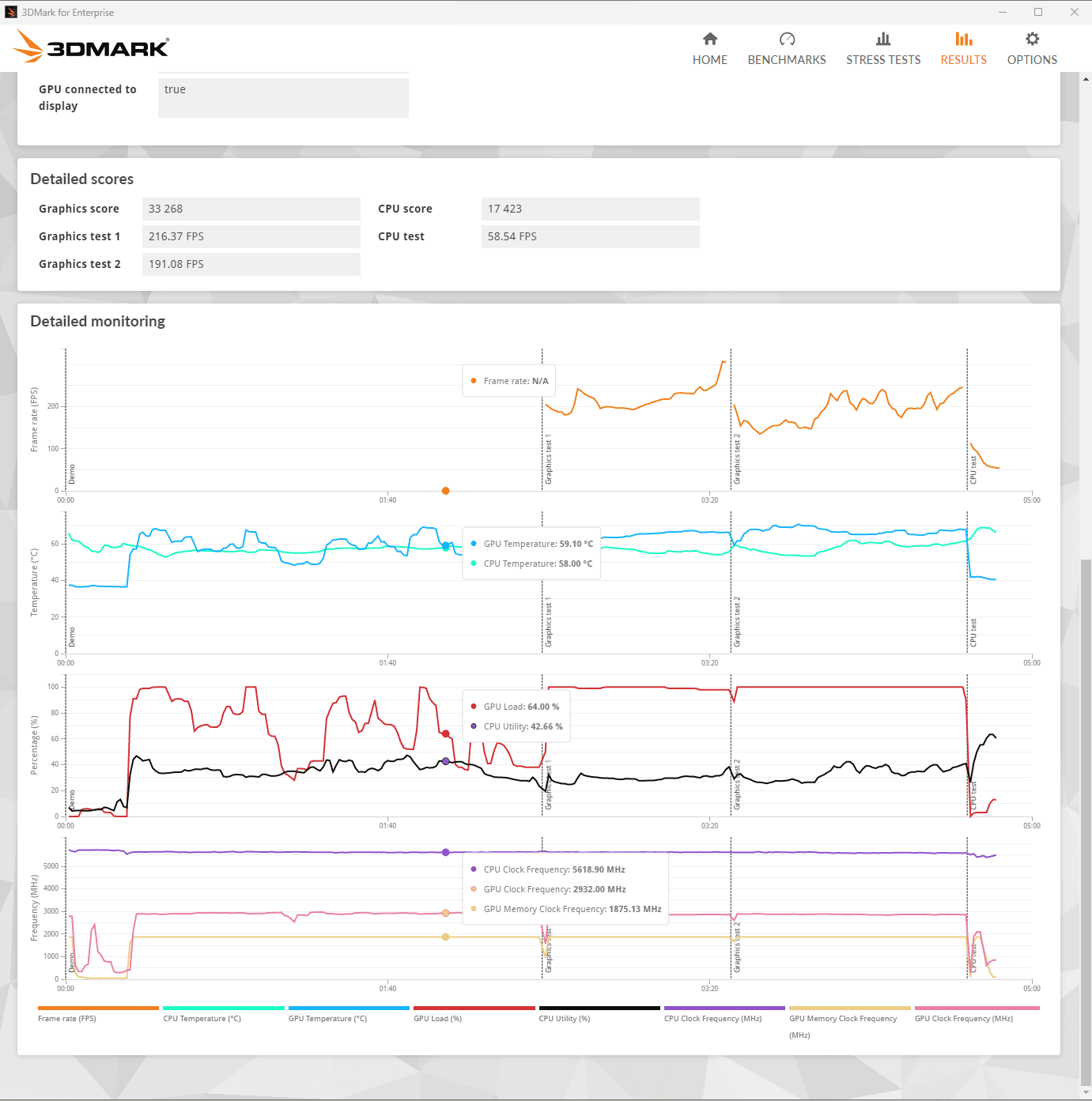Select the BENCHMARKS tab label
The height and width of the screenshot is (1101, 1092).
tap(787, 60)
